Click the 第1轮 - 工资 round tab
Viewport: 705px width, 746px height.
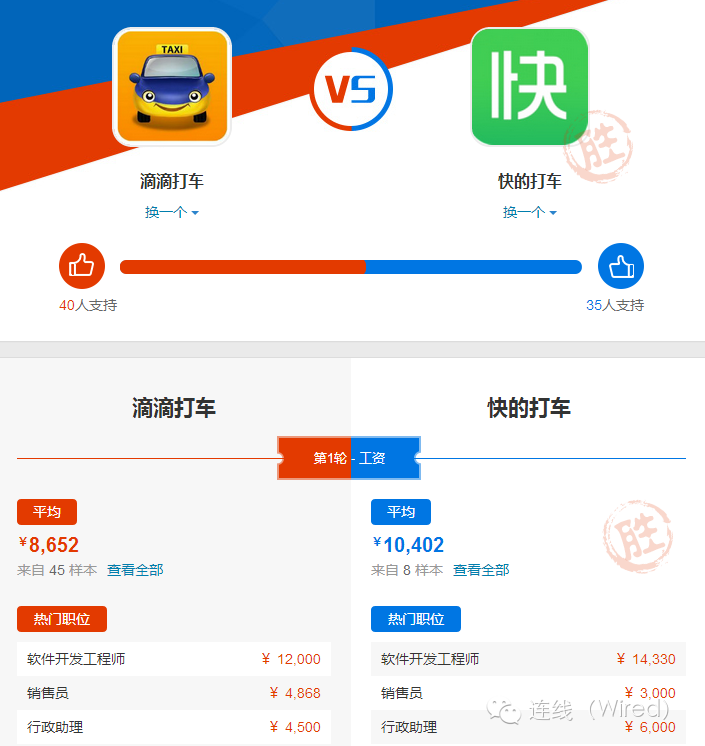pos(349,458)
